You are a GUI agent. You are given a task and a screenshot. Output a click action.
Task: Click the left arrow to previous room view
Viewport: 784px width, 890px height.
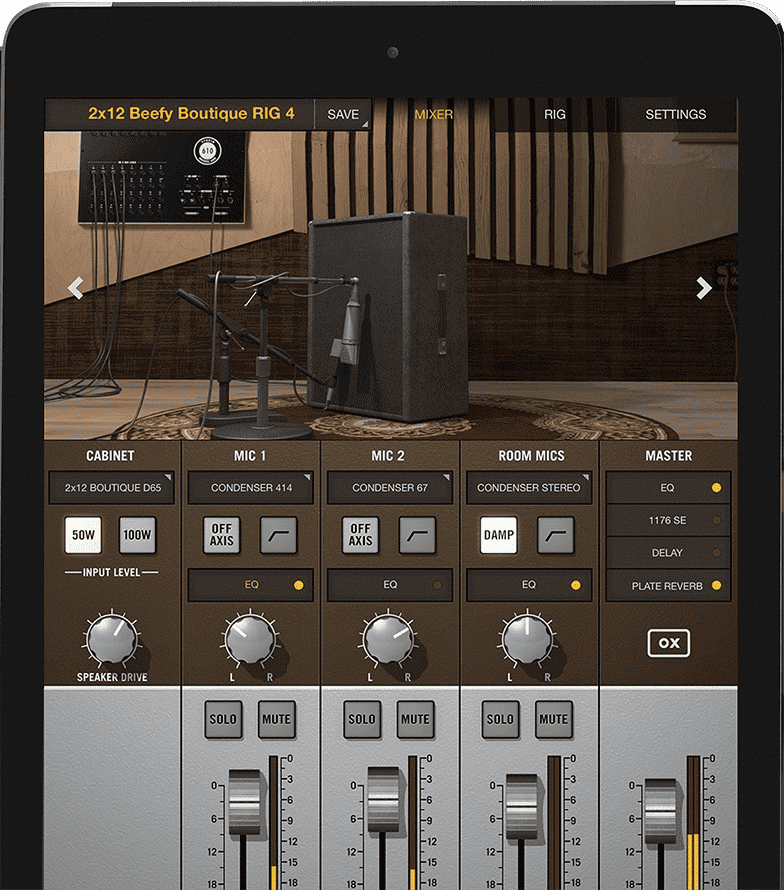coord(75,288)
